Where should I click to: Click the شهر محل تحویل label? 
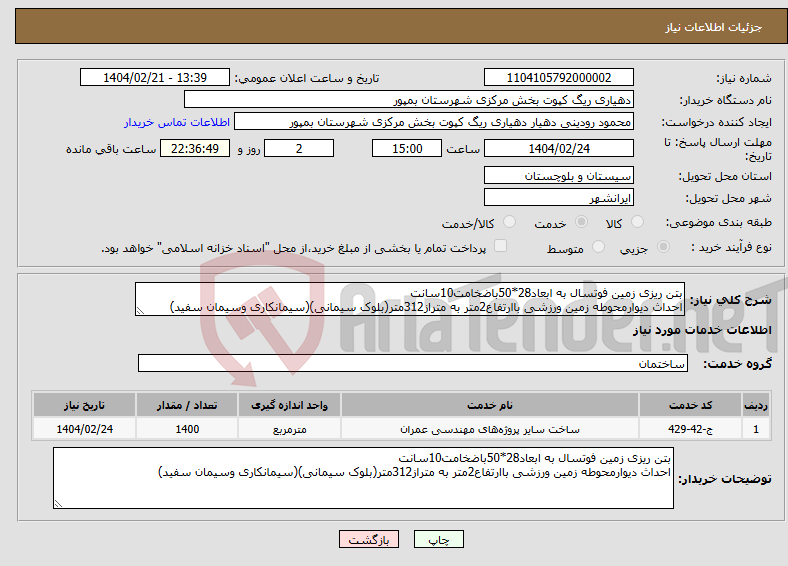[729, 198]
